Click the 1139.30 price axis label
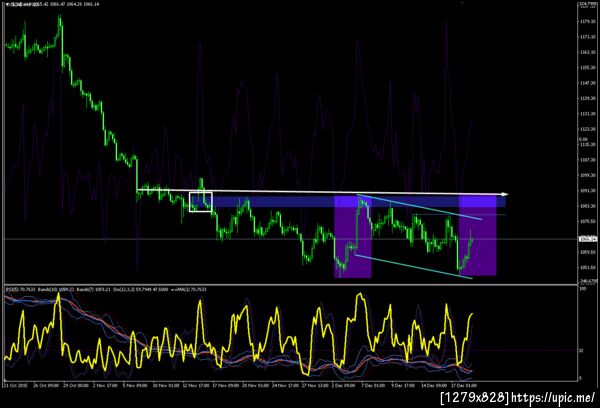 coord(587,98)
